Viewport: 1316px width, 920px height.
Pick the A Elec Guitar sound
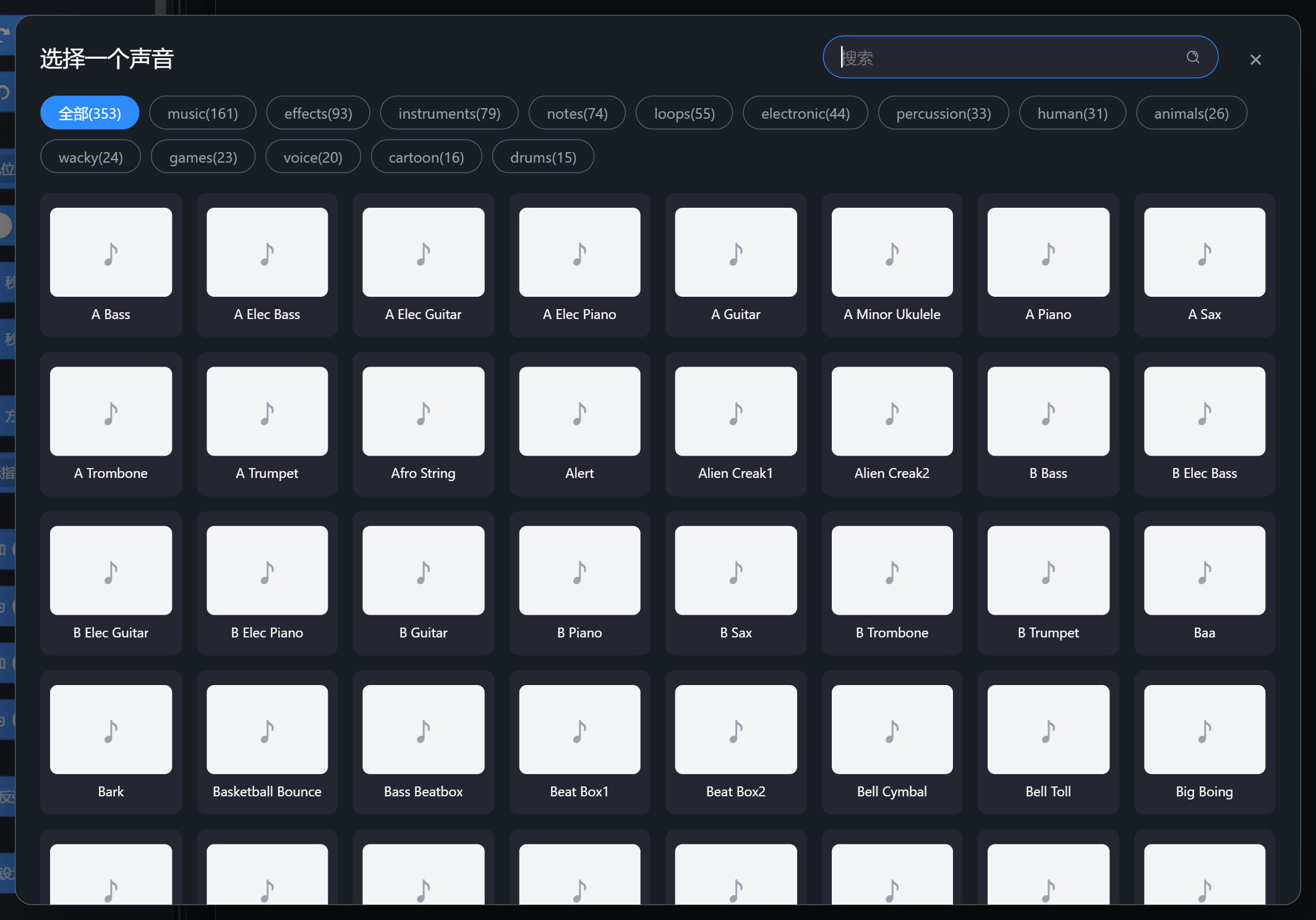click(x=424, y=265)
